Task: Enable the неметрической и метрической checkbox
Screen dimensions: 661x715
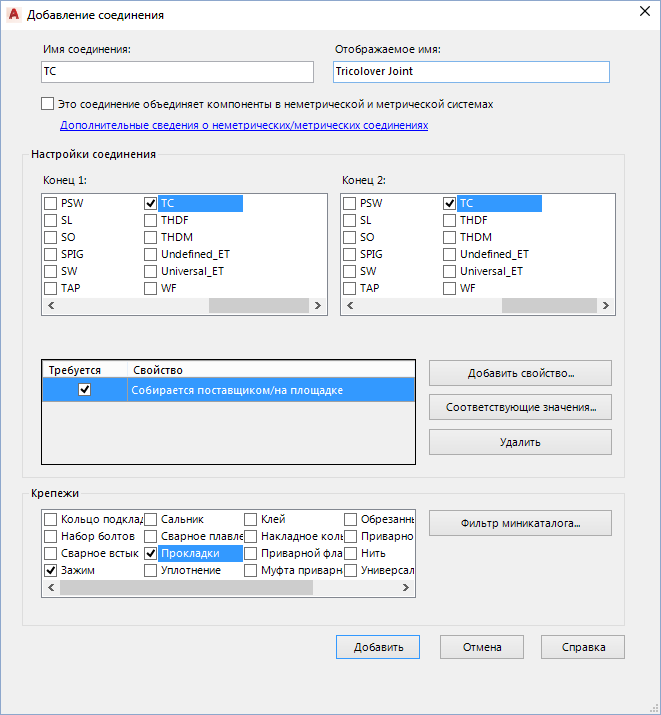Action: coord(48,104)
